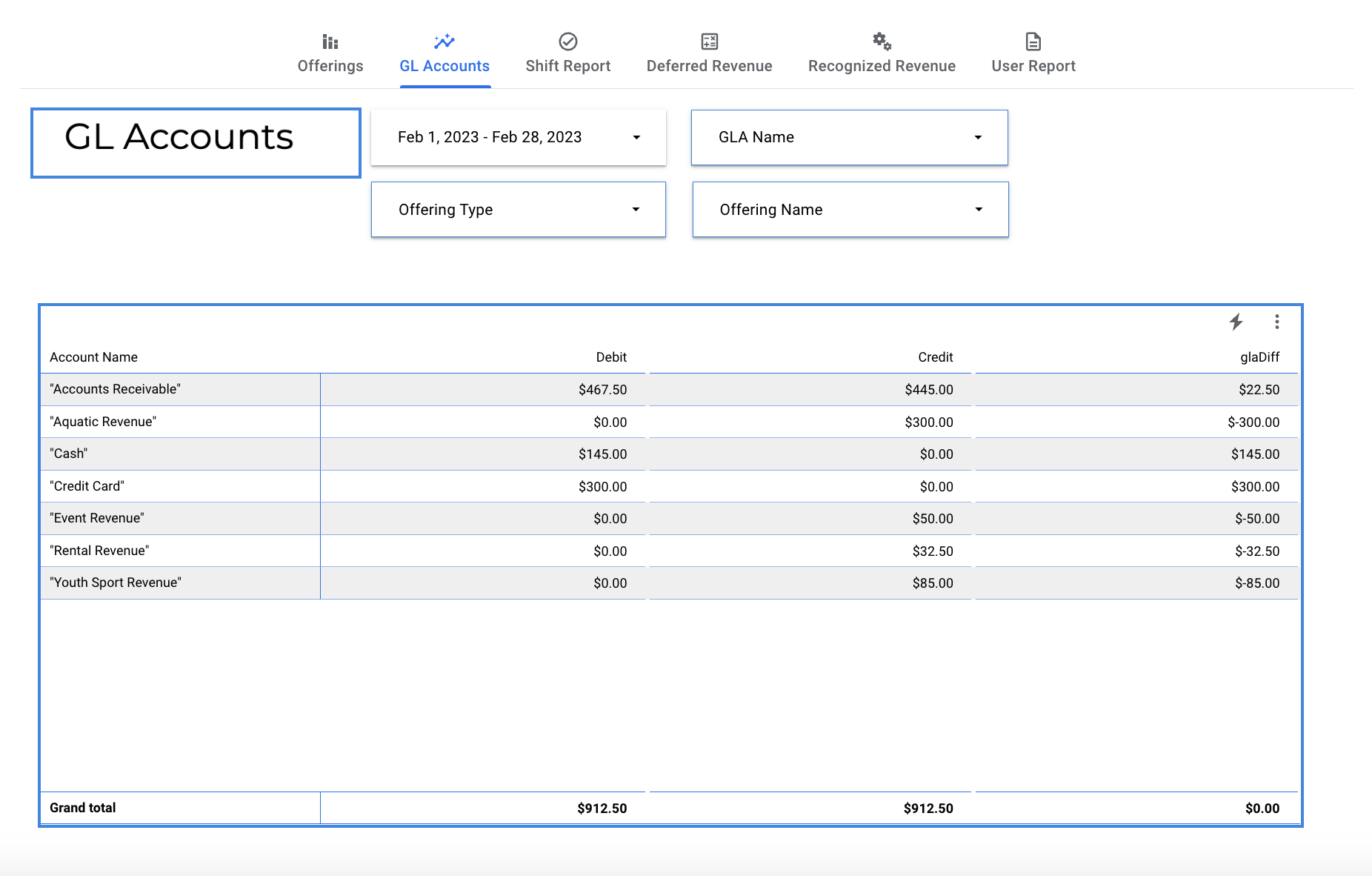Click the Deferred Revenue calculator icon
1372x876 pixels.
(x=710, y=42)
